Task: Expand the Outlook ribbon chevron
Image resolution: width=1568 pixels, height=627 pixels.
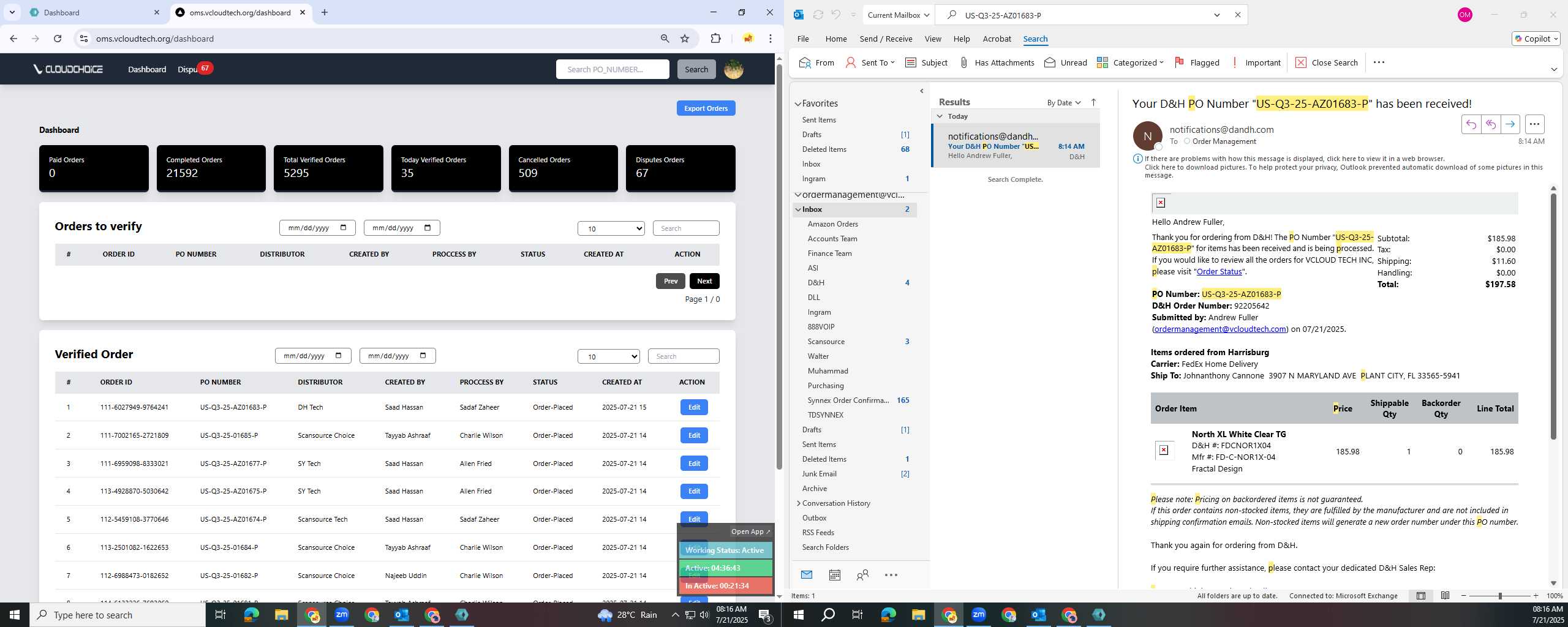Action: 1554,69
